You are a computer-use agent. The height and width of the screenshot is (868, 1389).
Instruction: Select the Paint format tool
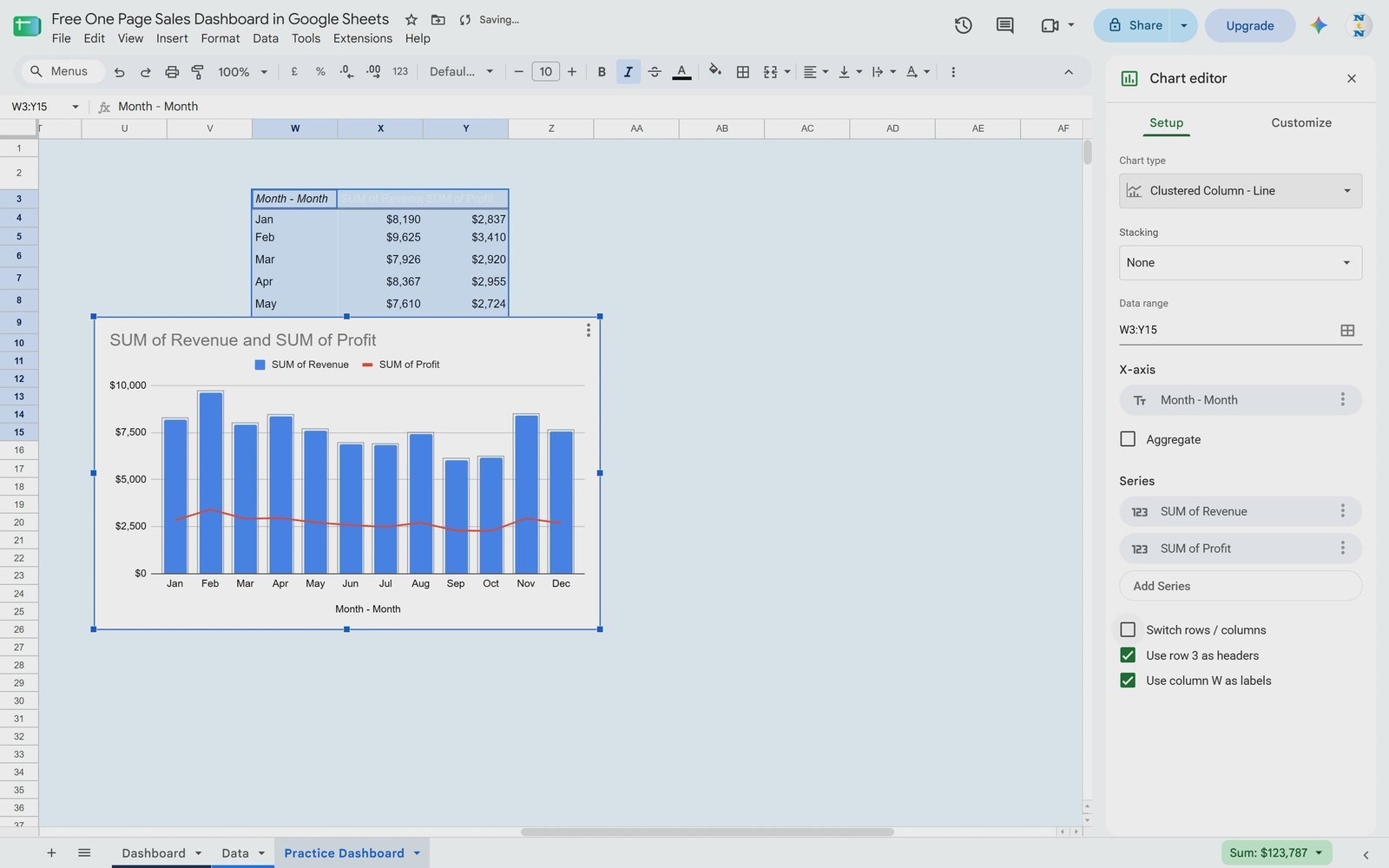198,72
